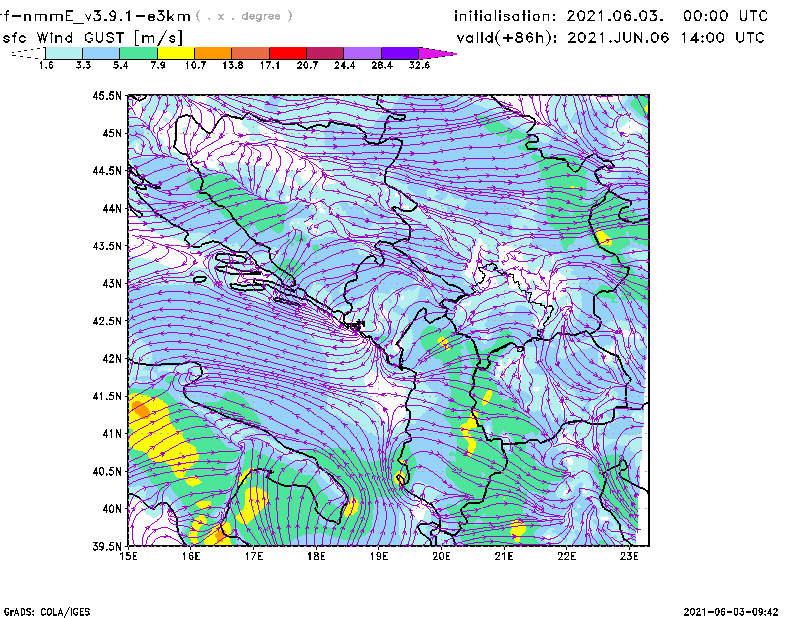
Task: Click the 44N latitude label
Action: [112, 208]
